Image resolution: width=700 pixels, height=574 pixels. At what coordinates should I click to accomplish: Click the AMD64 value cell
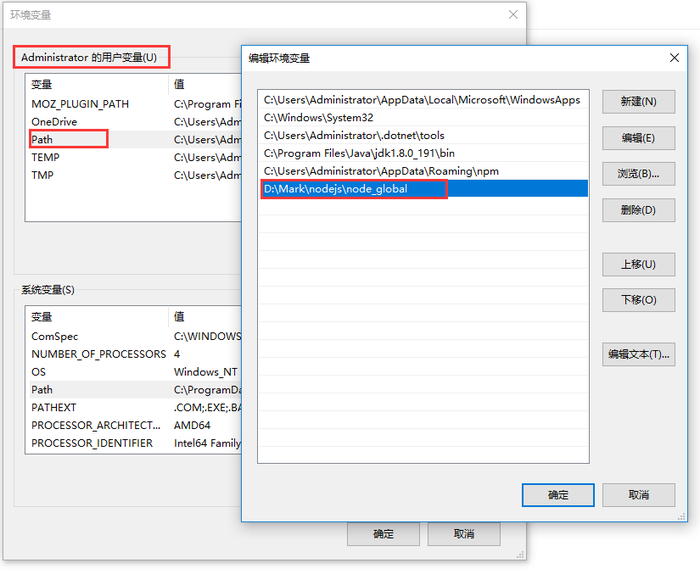coord(192,426)
